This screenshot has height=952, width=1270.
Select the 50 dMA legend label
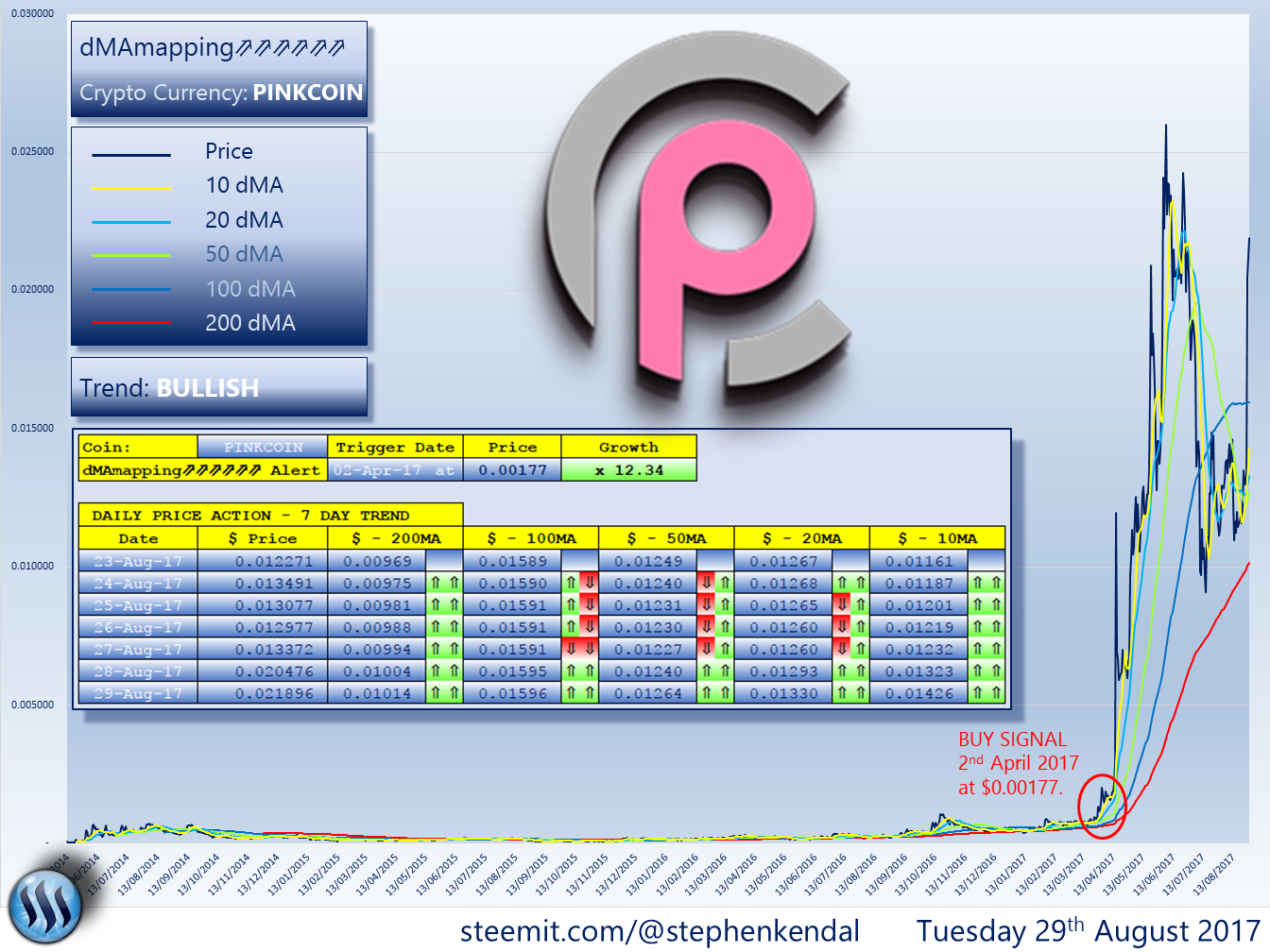click(244, 254)
